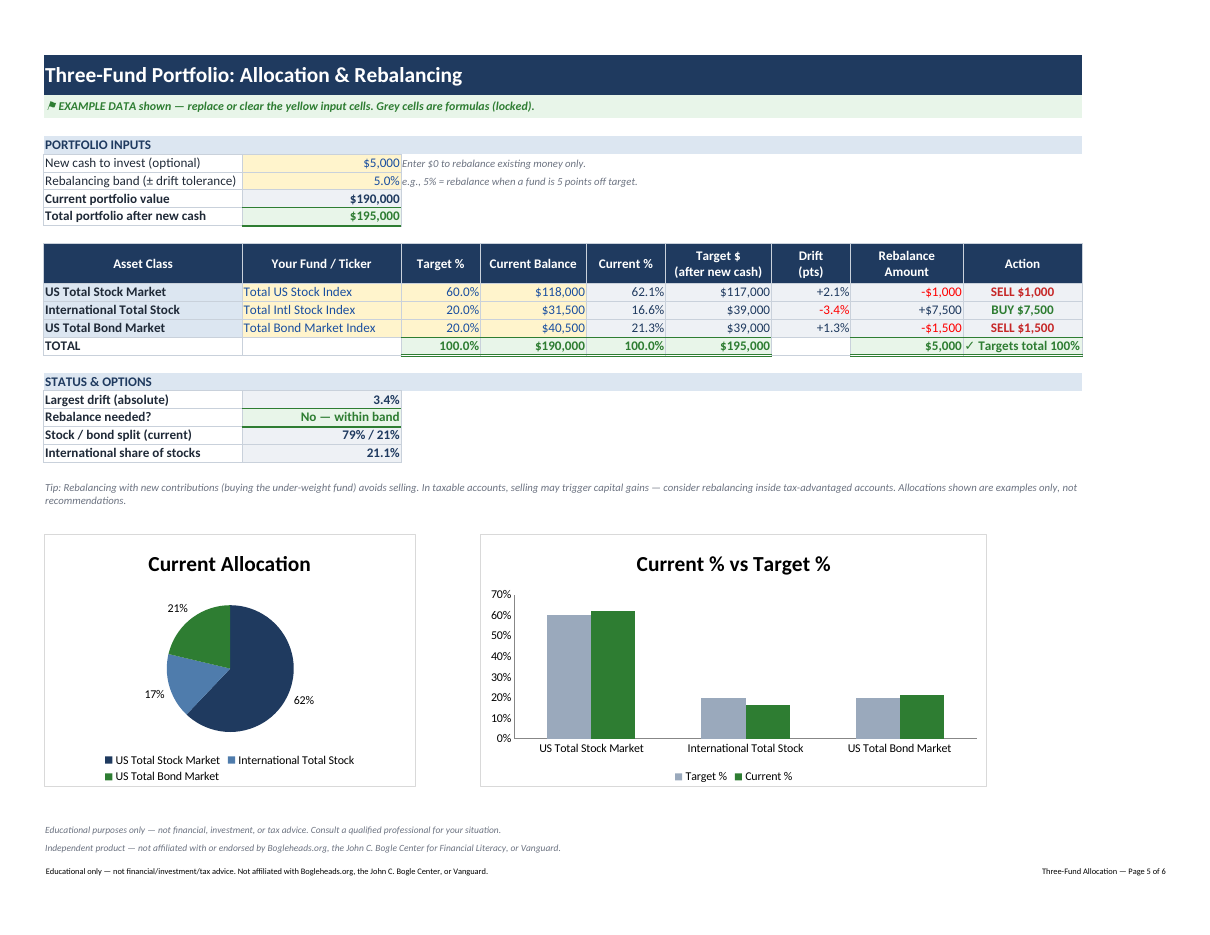Select the New cash to invest $5,000 cell

tap(322, 163)
